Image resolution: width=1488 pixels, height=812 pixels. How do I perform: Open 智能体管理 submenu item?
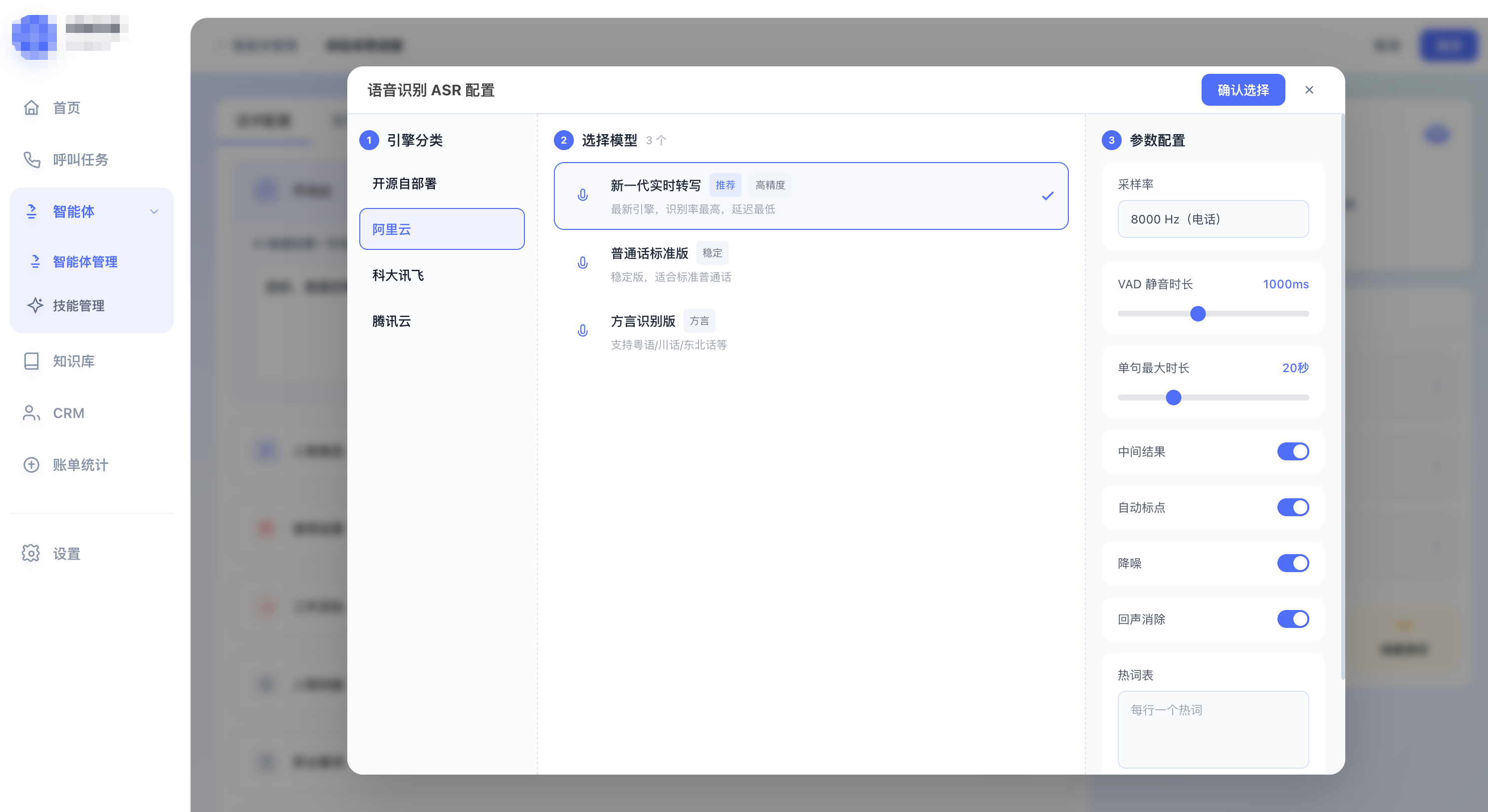(91, 262)
